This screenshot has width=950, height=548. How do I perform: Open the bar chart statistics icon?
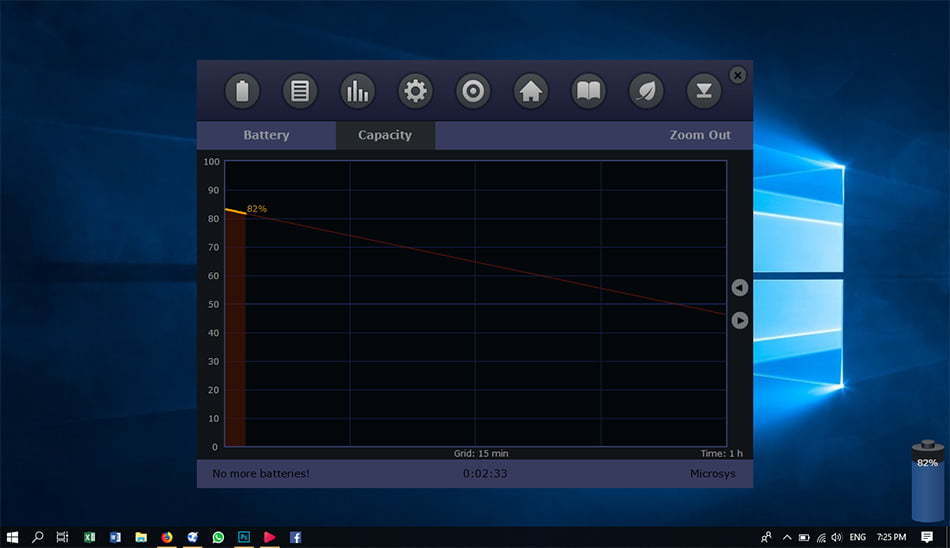coord(357,92)
